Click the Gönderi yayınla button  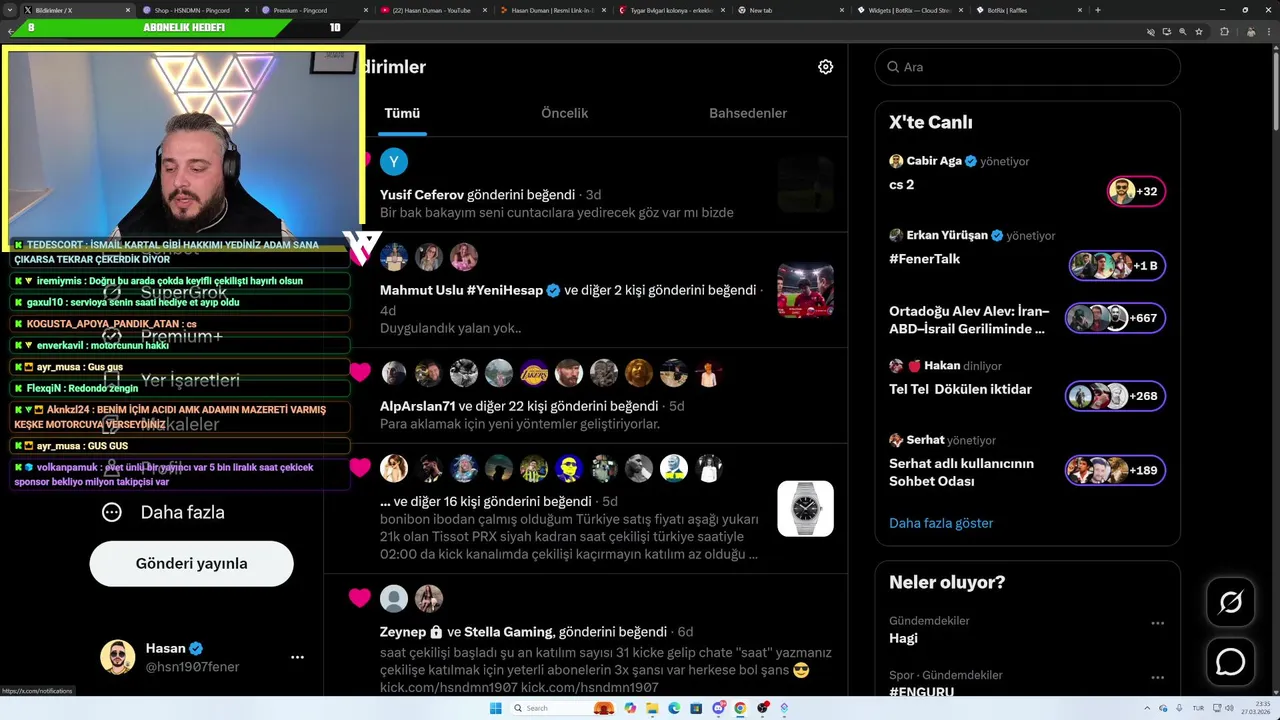click(x=191, y=563)
